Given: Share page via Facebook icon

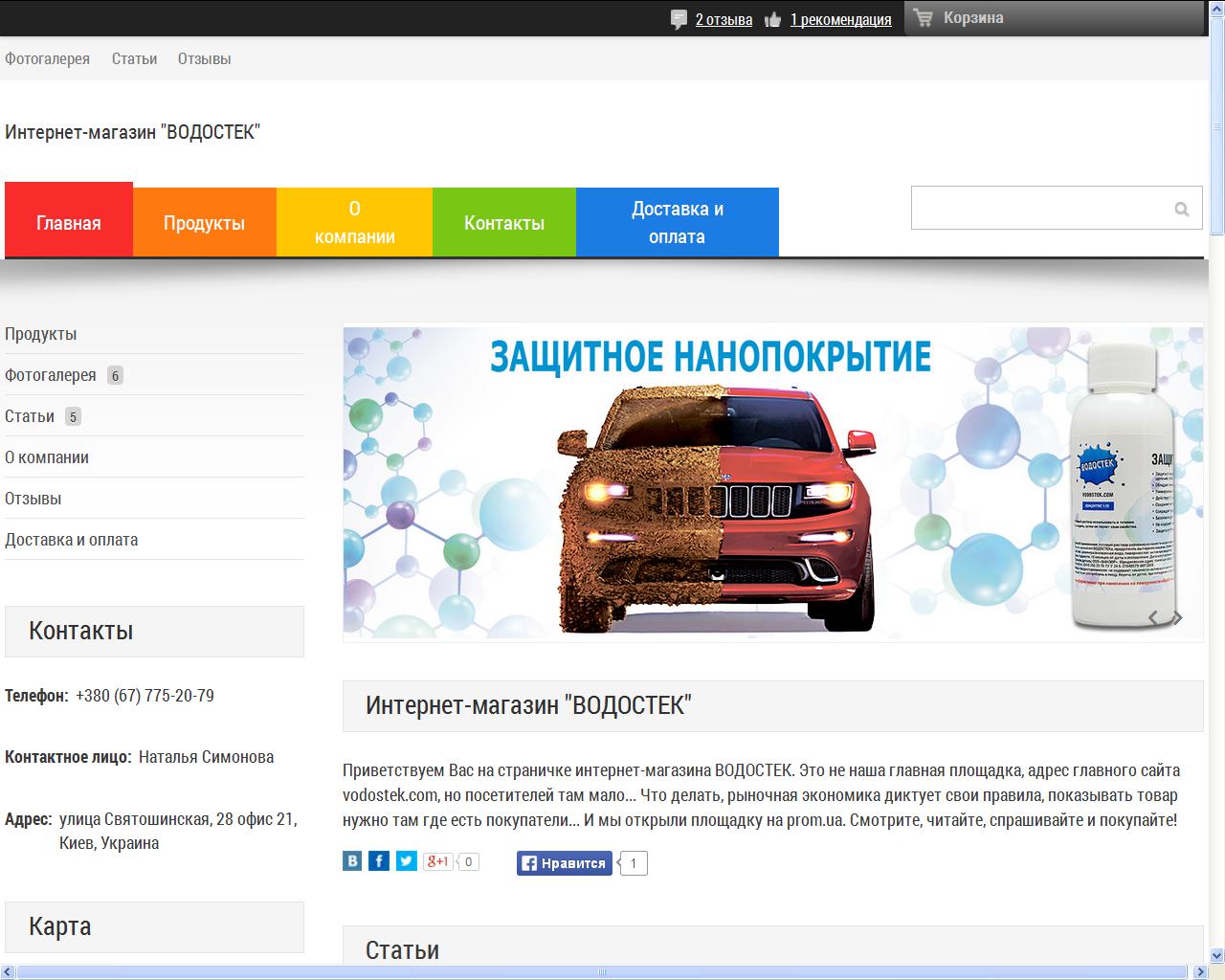Looking at the screenshot, I should [379, 861].
